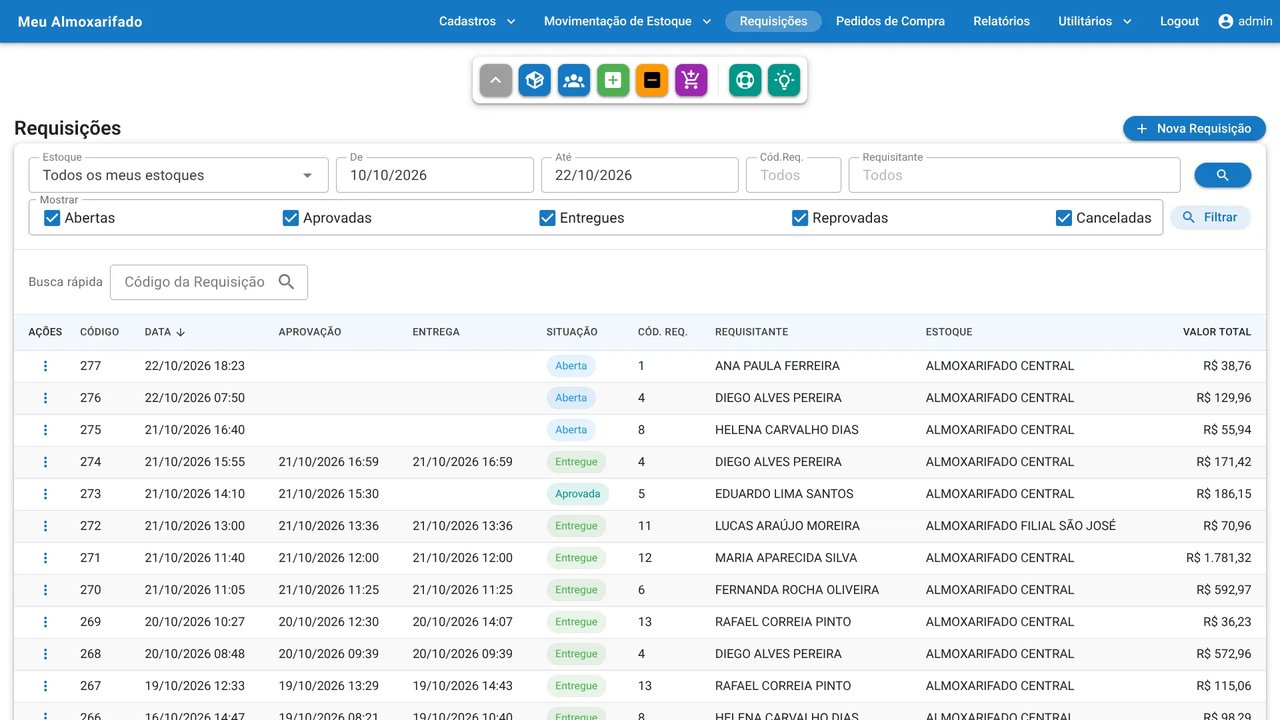Uncheck the Aprovadas checkbox
The image size is (1280, 720).
[x=291, y=218]
